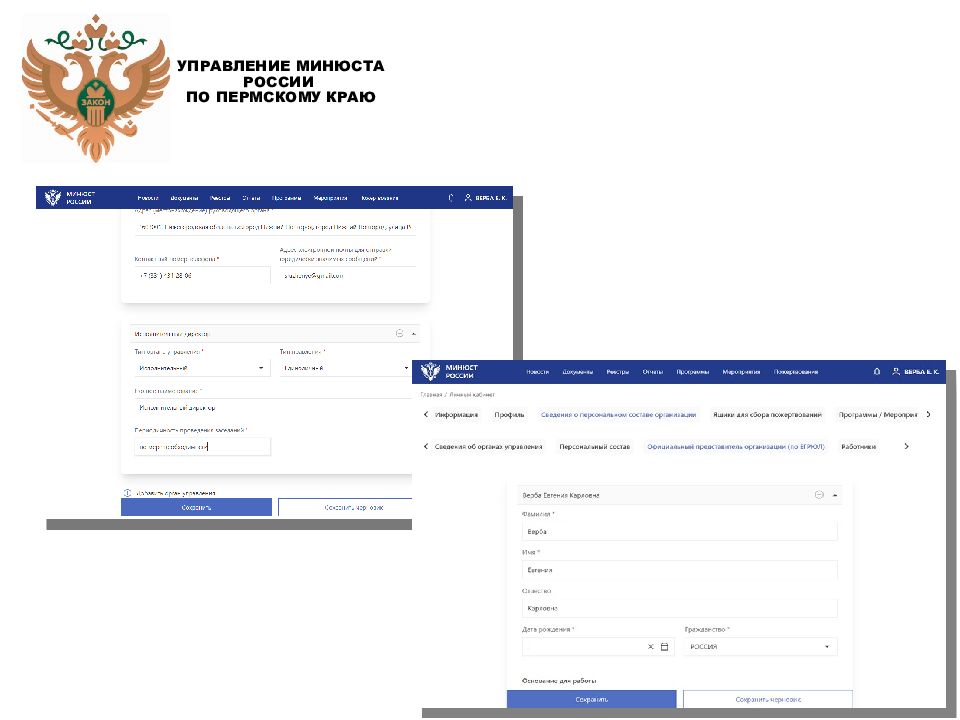This screenshot has height=720, width=960.
Task: Collapse the executive body section in the back window
Action: [414, 334]
